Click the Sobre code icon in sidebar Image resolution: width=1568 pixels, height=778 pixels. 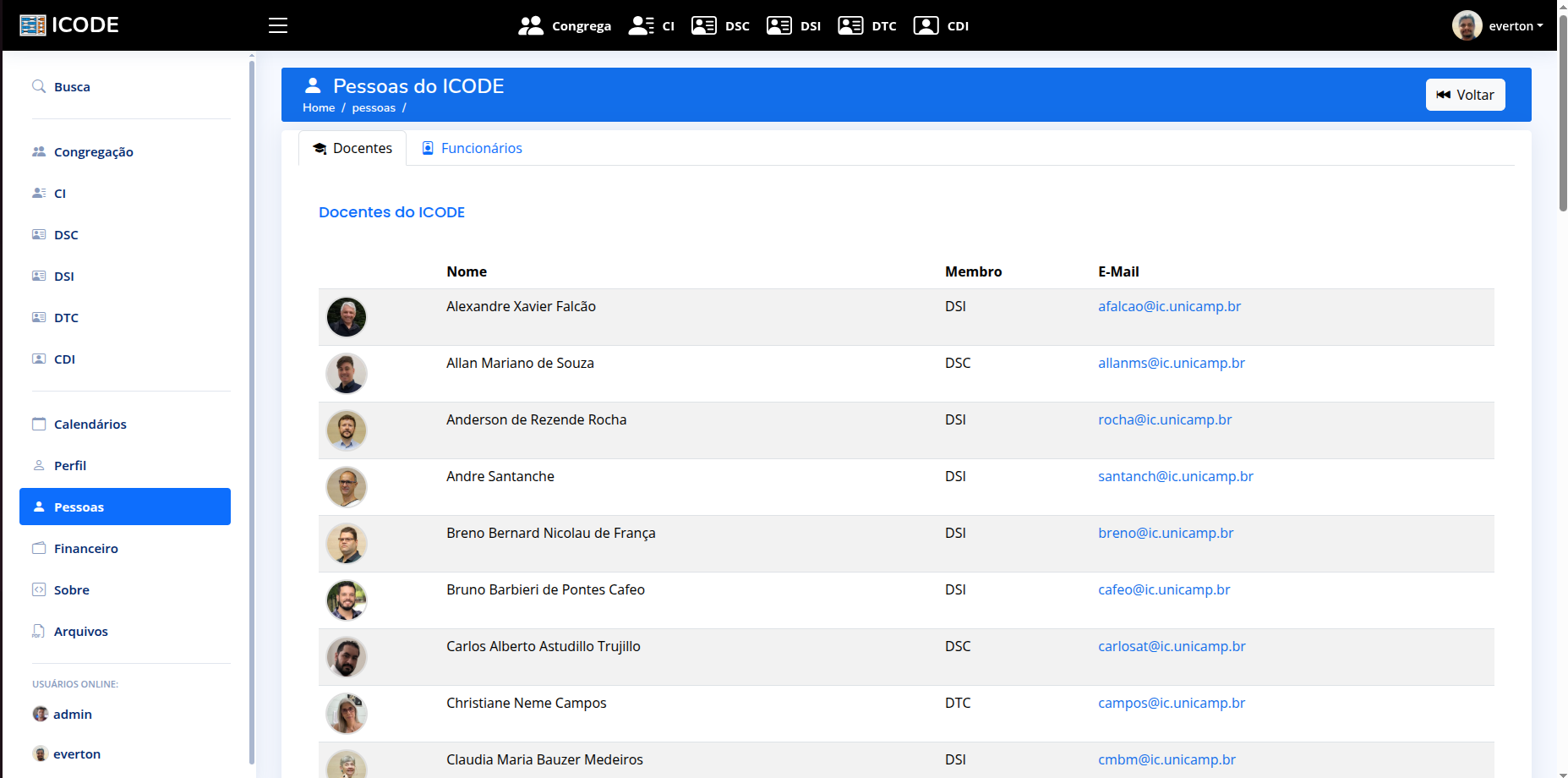39,589
